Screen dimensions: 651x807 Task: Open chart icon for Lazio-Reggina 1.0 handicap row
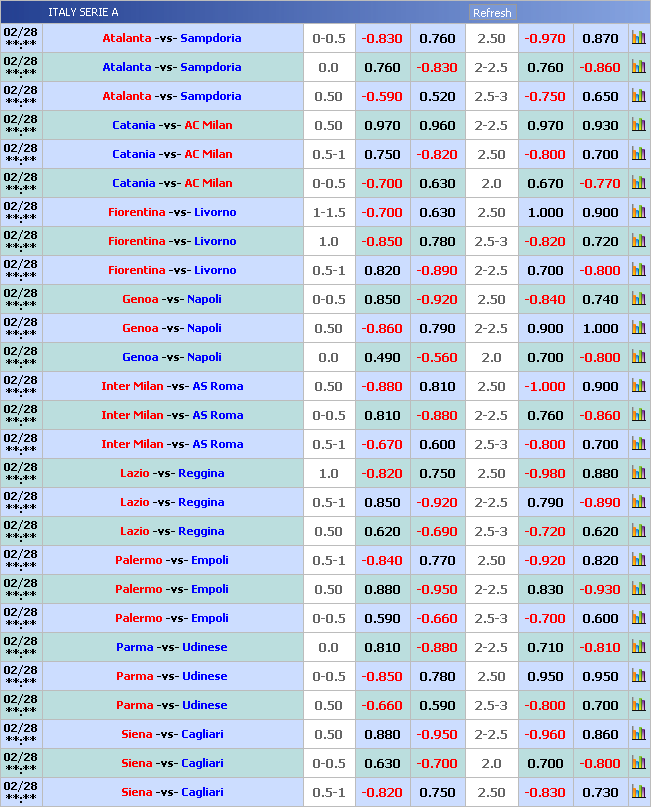pyautogui.click(x=639, y=472)
